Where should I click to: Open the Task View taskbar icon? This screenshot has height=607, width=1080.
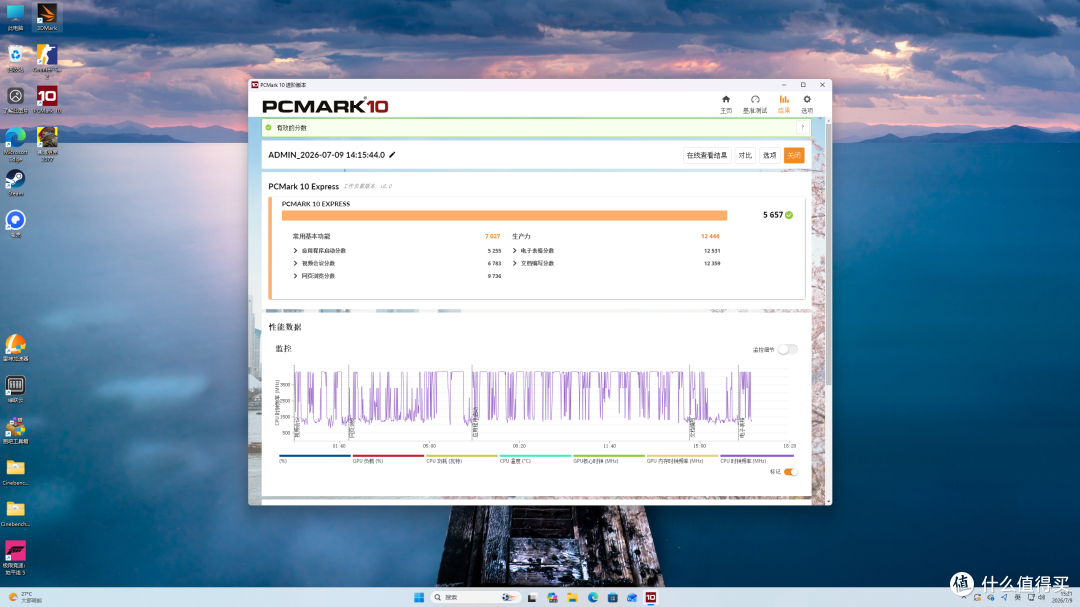[532, 597]
